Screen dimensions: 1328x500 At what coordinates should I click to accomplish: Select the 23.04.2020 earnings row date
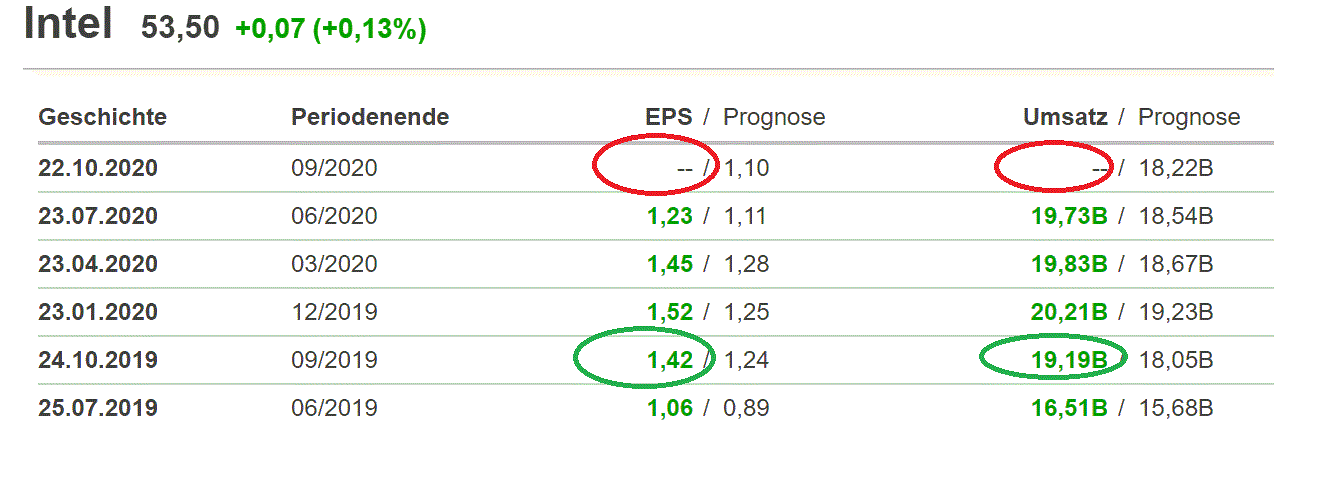click(x=98, y=264)
